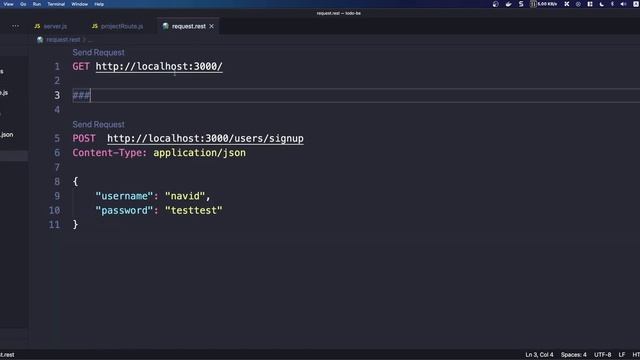Open the localhost:3000/users/signup URL link
This screenshot has width=640, height=360.
[205, 138]
